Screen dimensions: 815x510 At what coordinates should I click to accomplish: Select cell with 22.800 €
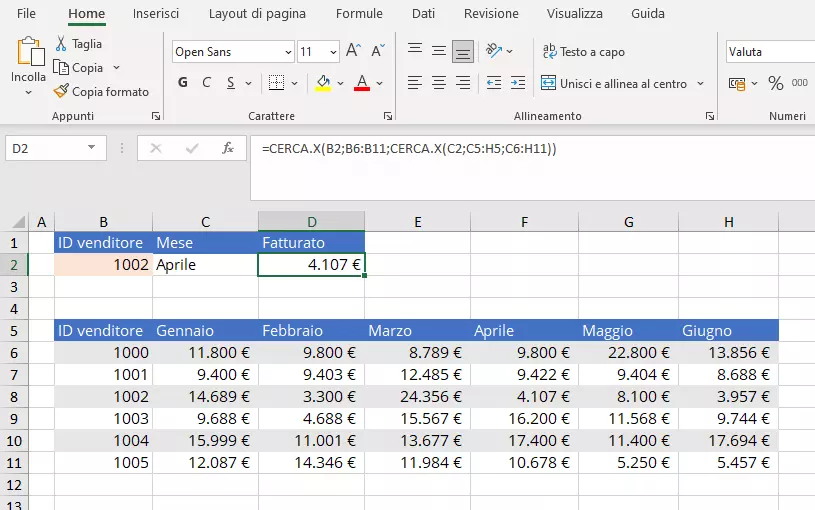[628, 352]
